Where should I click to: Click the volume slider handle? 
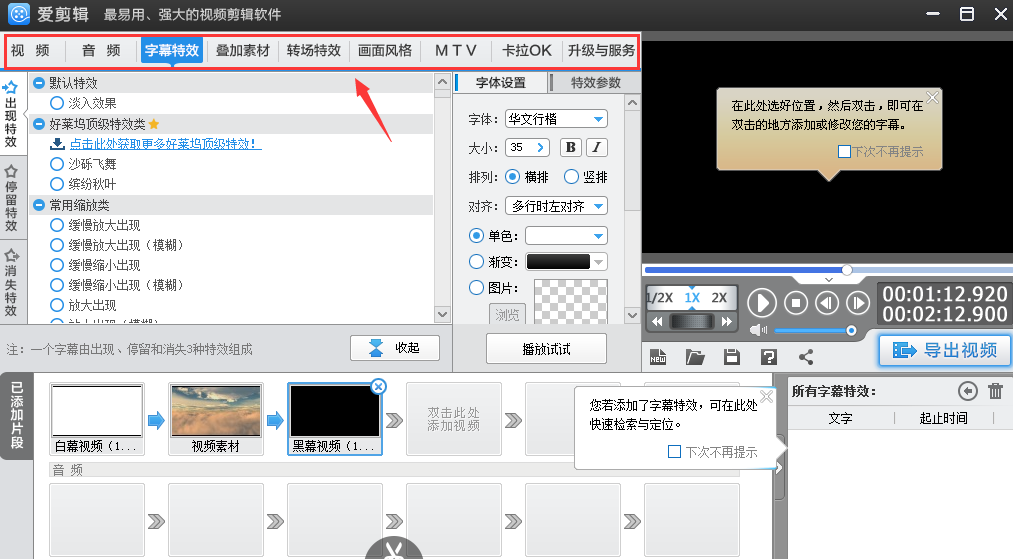tap(852, 330)
